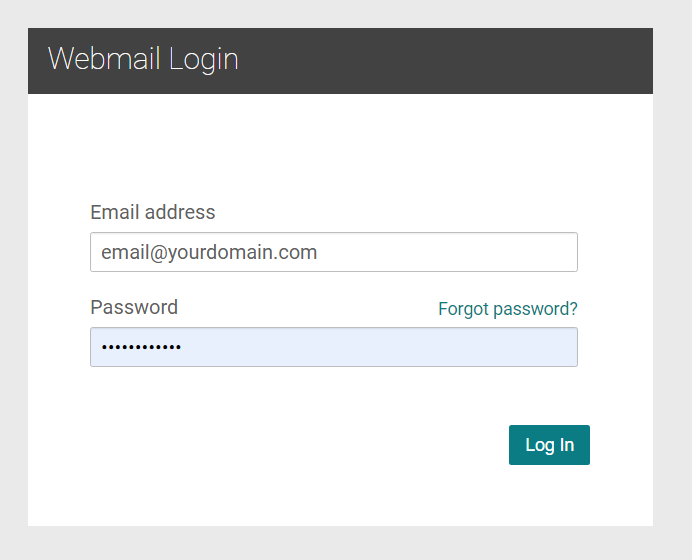Submit the form with the teal Log In button
Viewport: 692px width, 560px height.
pyautogui.click(x=549, y=445)
